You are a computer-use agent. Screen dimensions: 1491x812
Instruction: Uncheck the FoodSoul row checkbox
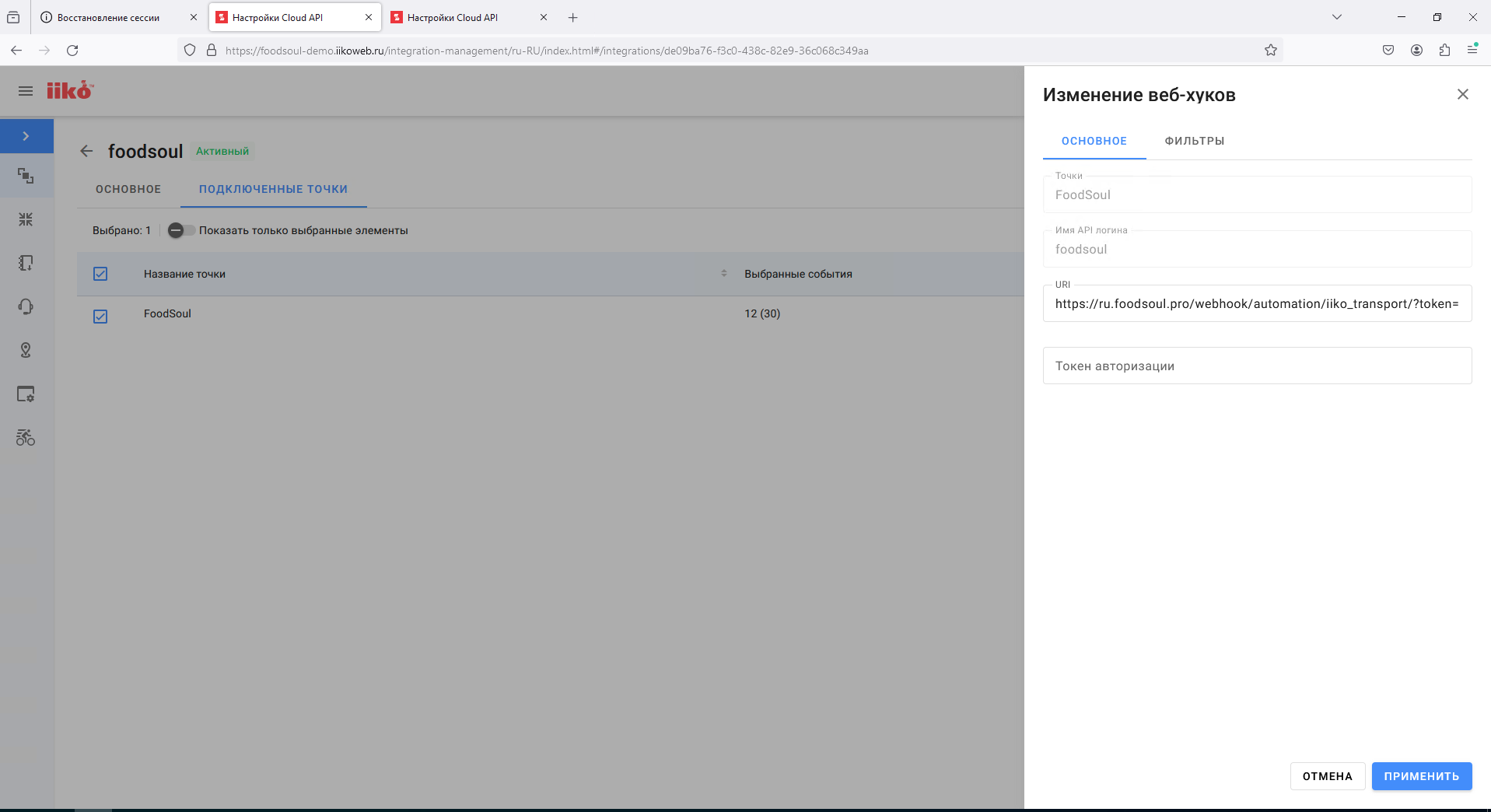pyautogui.click(x=100, y=316)
